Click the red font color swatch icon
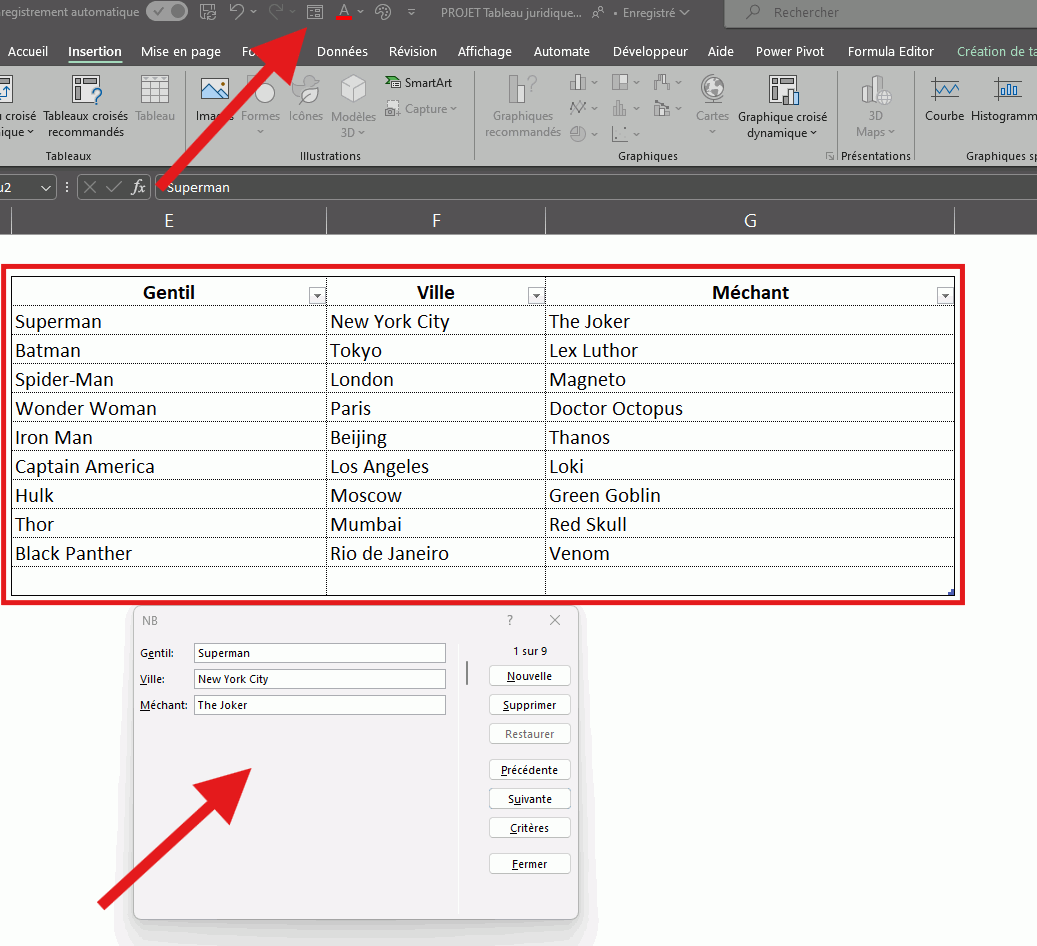 (x=344, y=12)
